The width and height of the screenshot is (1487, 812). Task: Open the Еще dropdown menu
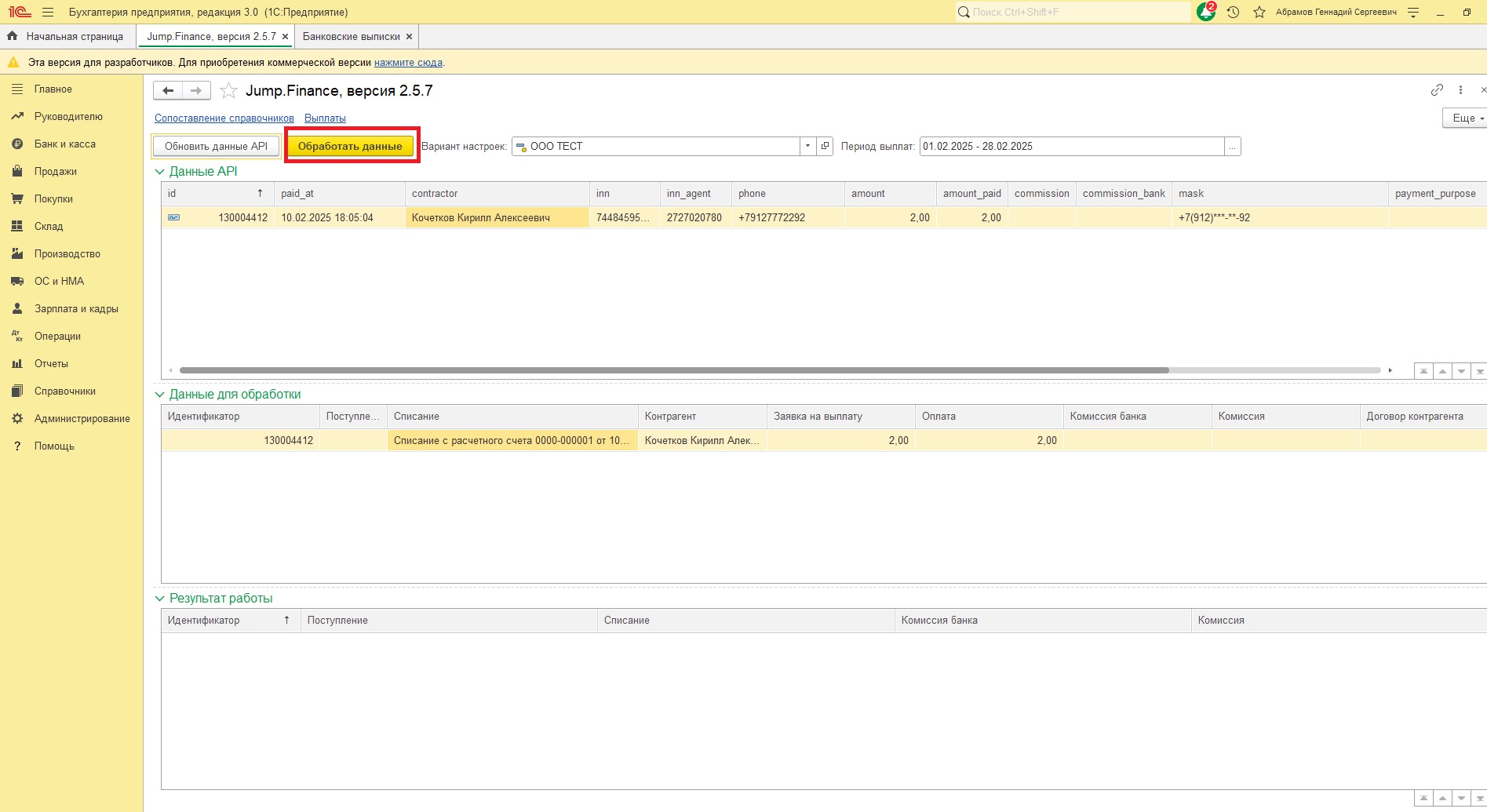pos(1464,118)
